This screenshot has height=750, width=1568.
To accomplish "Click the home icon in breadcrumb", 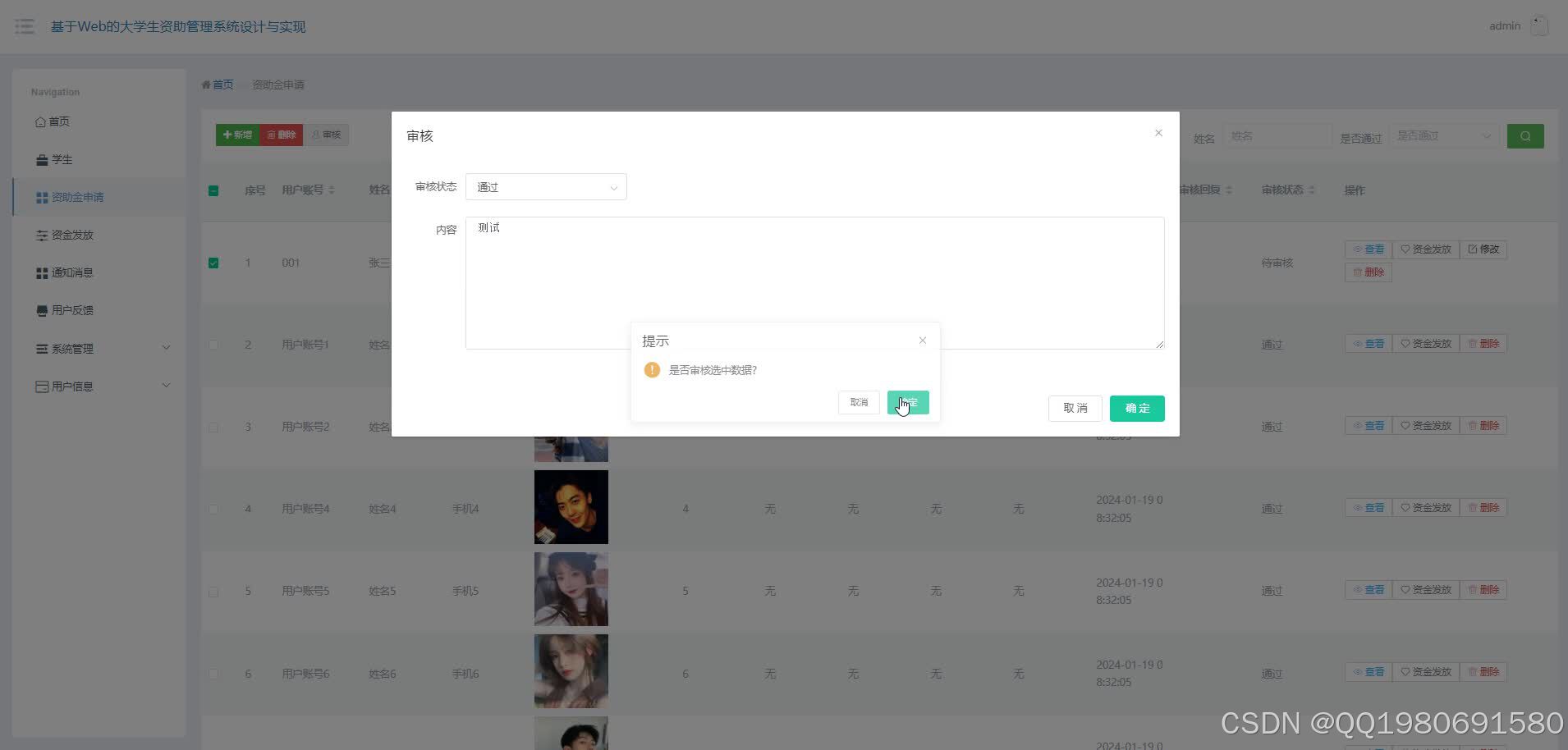I will pos(206,85).
